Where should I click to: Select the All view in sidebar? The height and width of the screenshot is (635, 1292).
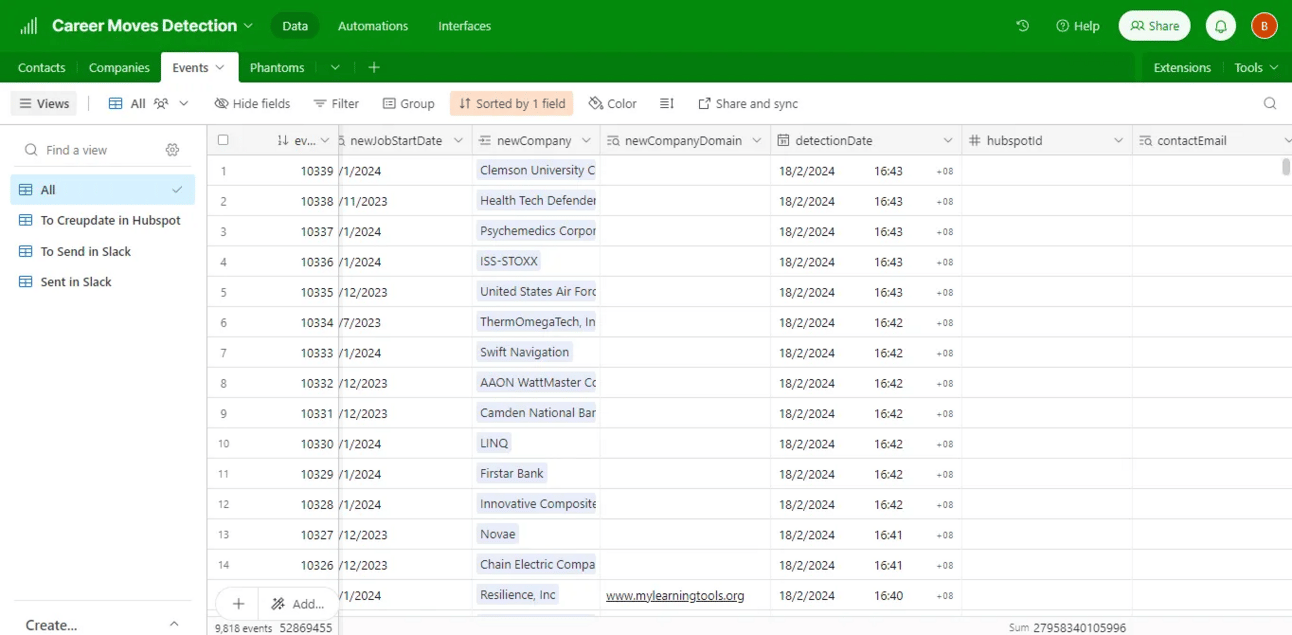click(102, 189)
